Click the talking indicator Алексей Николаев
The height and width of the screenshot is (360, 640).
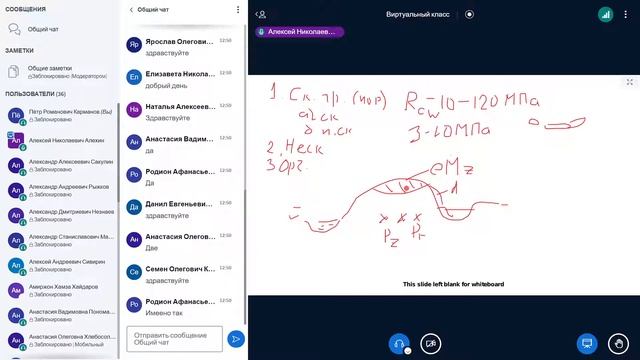(299, 32)
